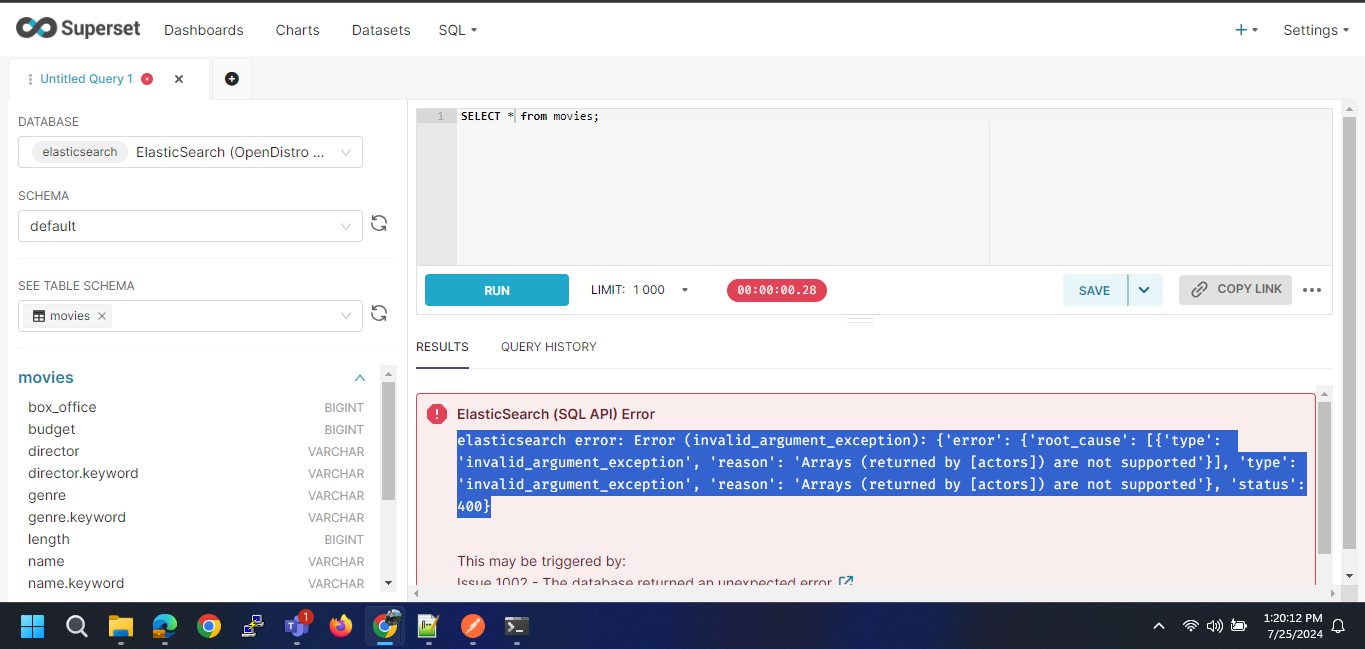Image resolution: width=1365 pixels, height=649 pixels.
Task: Close the Untitled Query 1 tab
Action: [x=179, y=79]
